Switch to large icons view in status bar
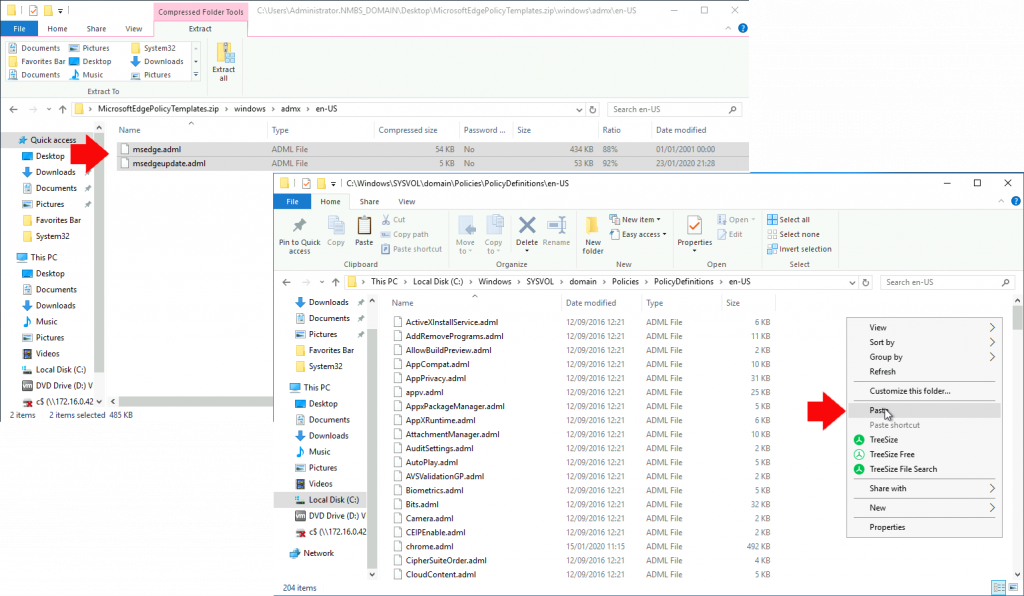This screenshot has width=1024, height=596. coord(1012,587)
